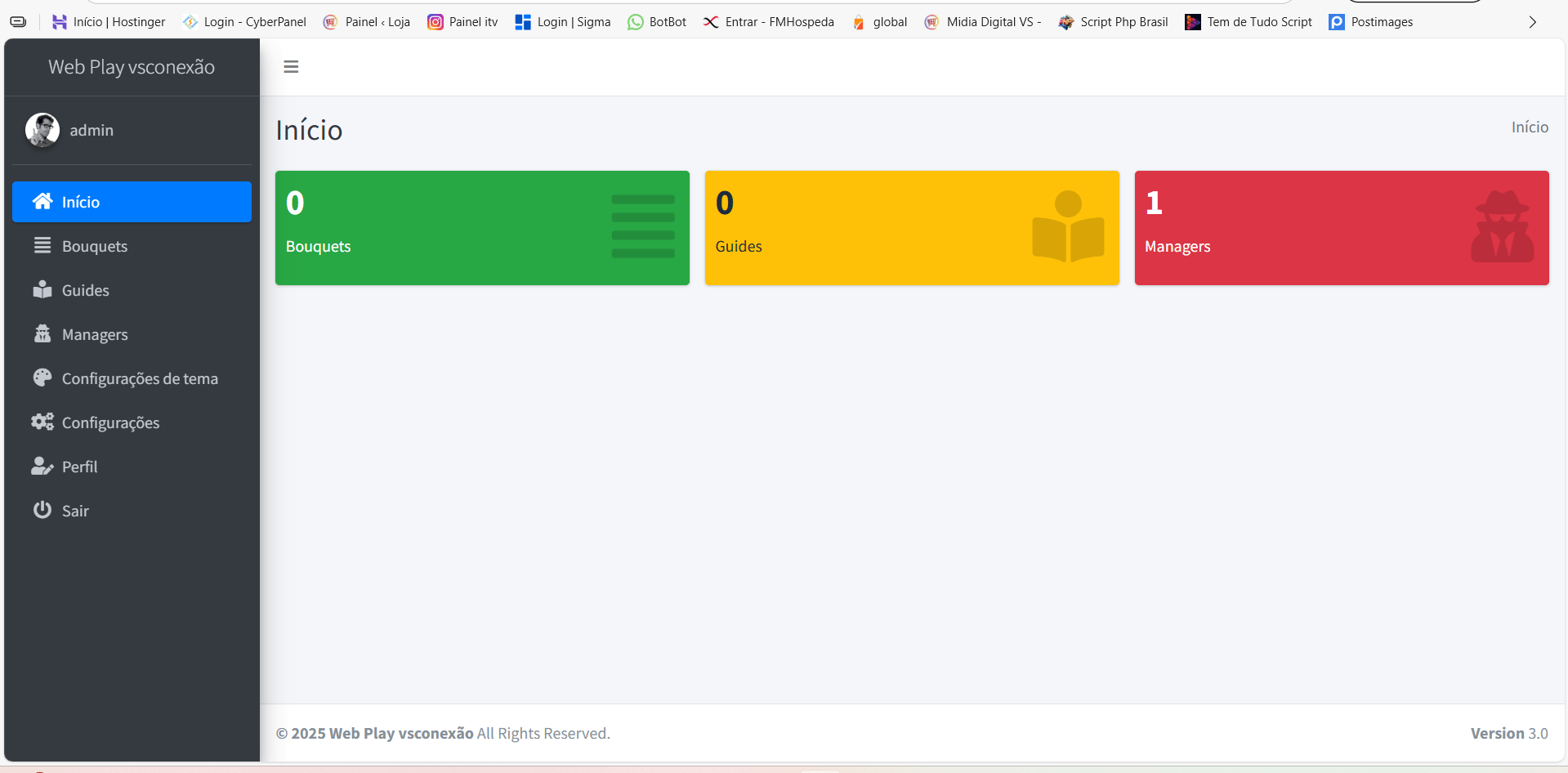Expand the bookmarks overflow chevron
This screenshot has height=773, width=1568.
pos(1532,22)
